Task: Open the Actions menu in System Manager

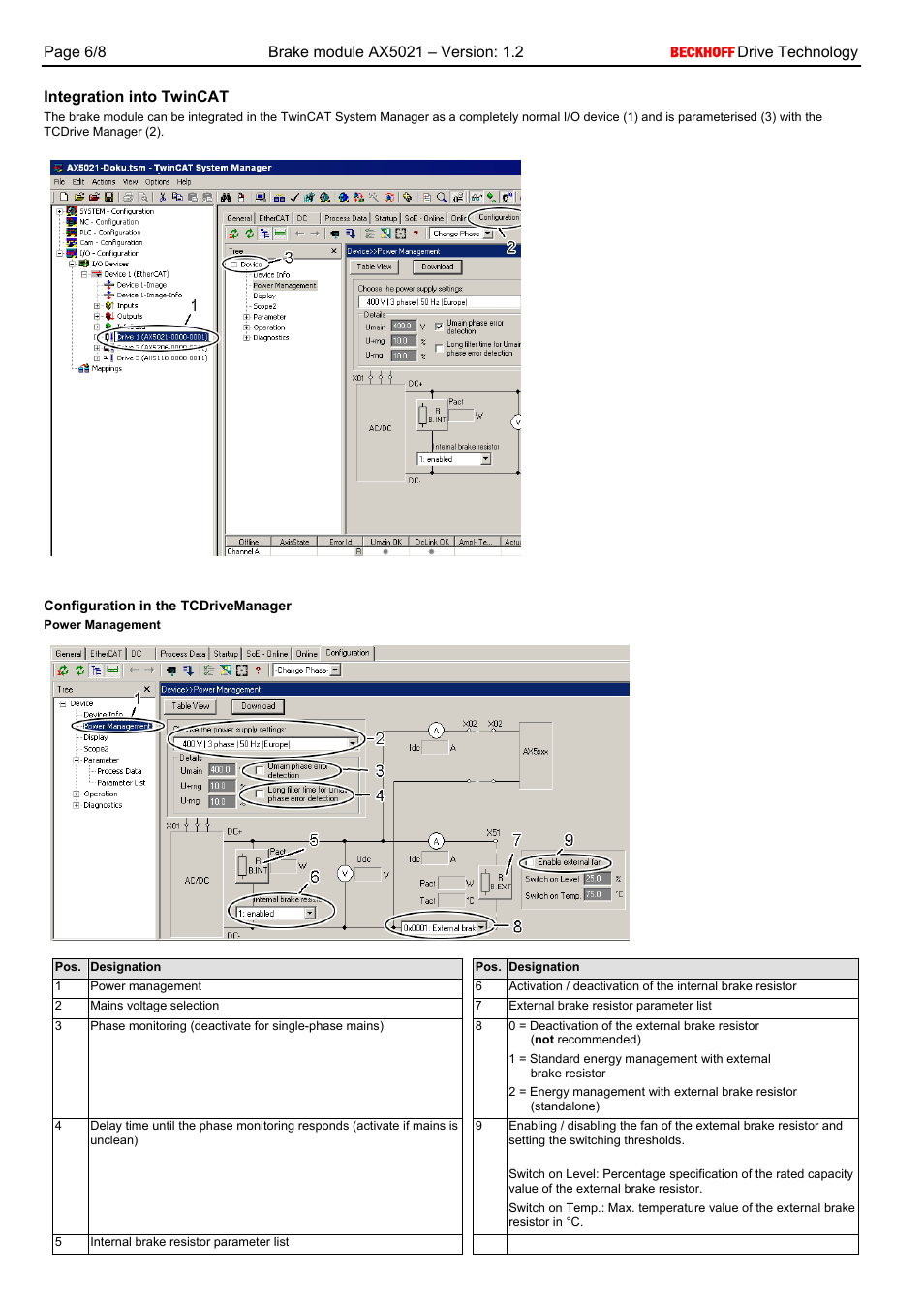Action: (104, 182)
